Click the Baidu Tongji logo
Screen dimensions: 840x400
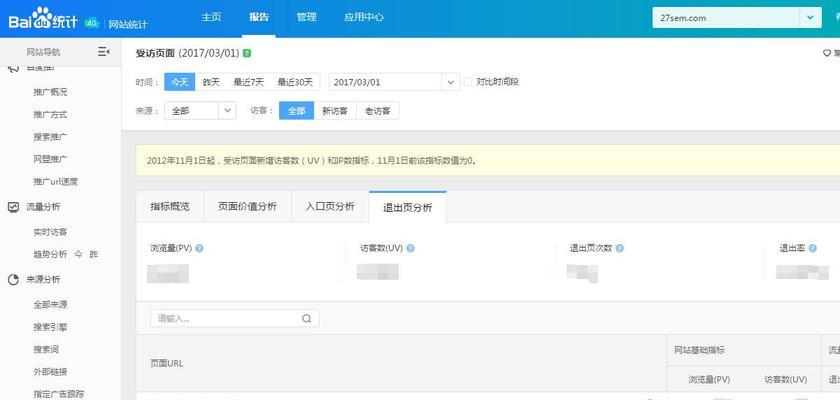43,19
